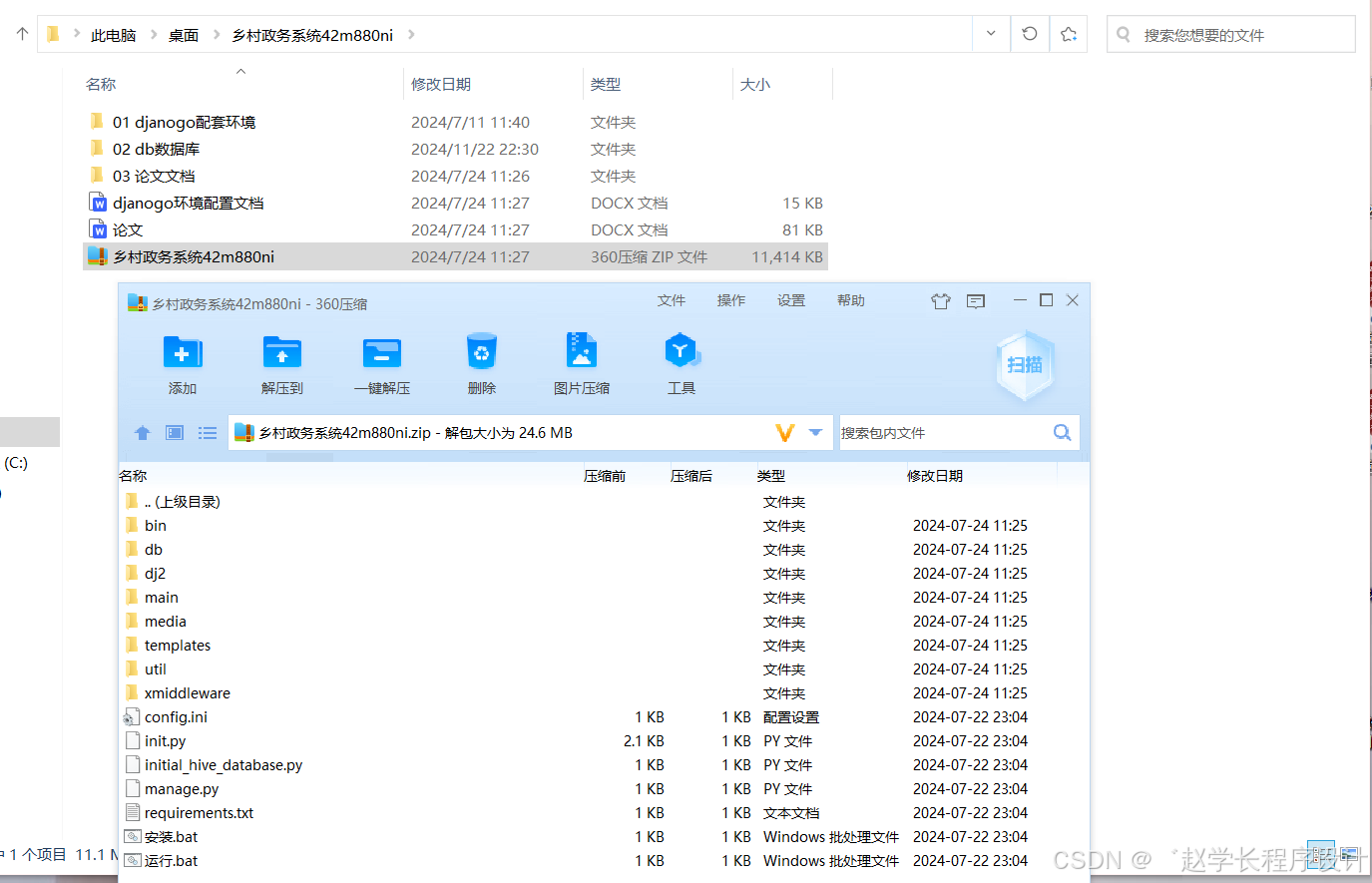This screenshot has width=1372, height=883.
Task: Click the Explorer refresh button
Action: pos(1030,34)
